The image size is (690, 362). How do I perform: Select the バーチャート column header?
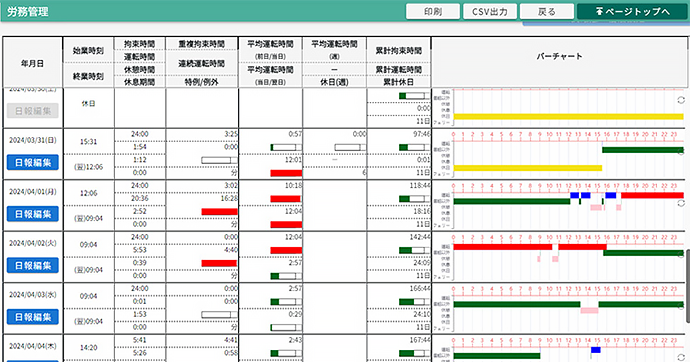[x=559, y=56]
